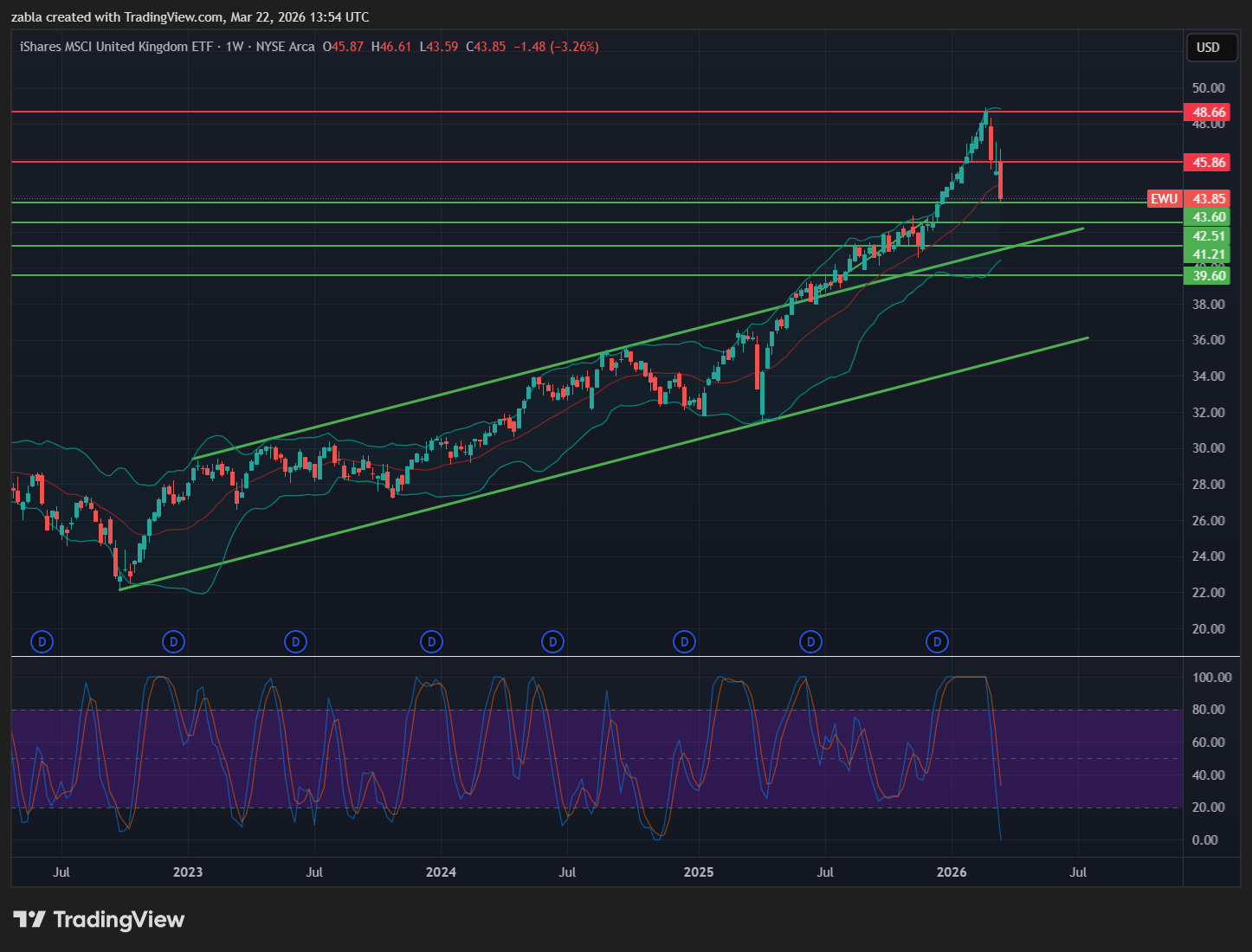Open the USD currency selector
Viewport: 1252px width, 952px height.
pos(1208,47)
